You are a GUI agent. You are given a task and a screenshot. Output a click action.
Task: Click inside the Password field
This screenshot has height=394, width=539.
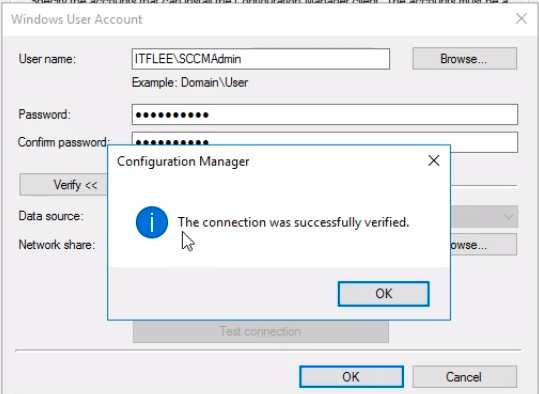[325, 114]
